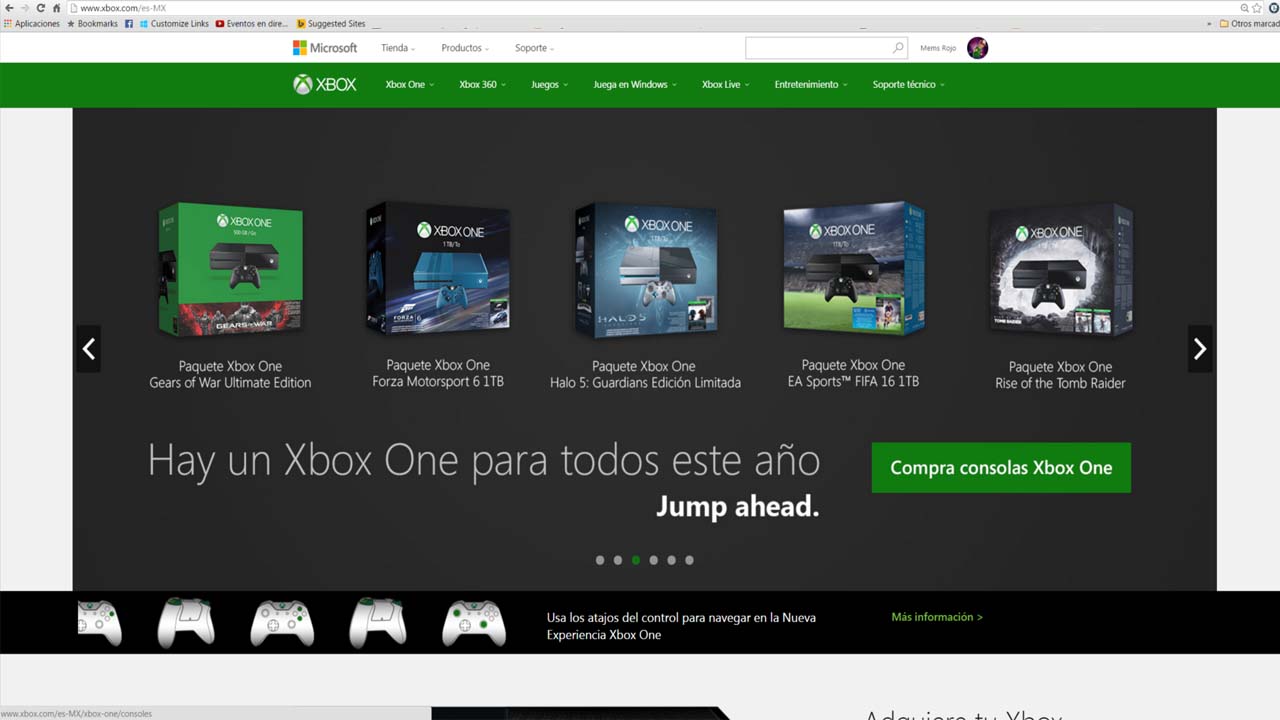Image resolution: width=1280 pixels, height=720 pixels.
Task: Open the Bookmarks star folder
Action: pos(92,24)
